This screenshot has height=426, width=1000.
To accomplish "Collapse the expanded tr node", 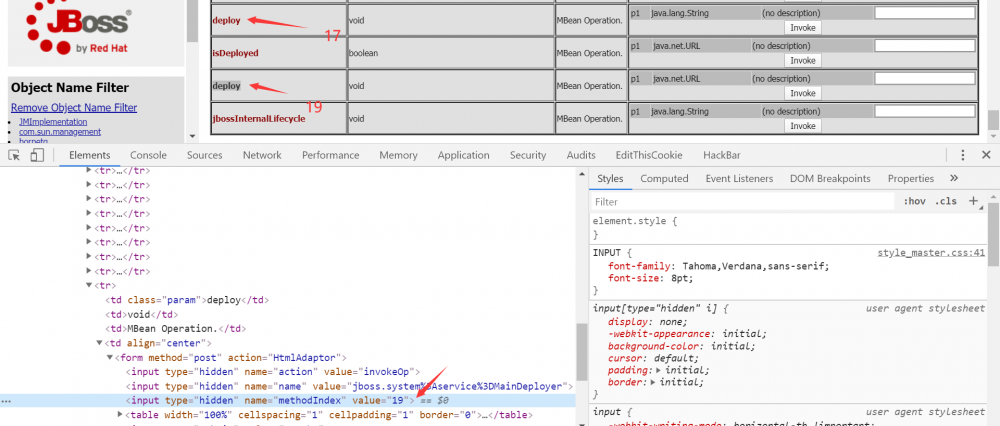I will click(90, 285).
